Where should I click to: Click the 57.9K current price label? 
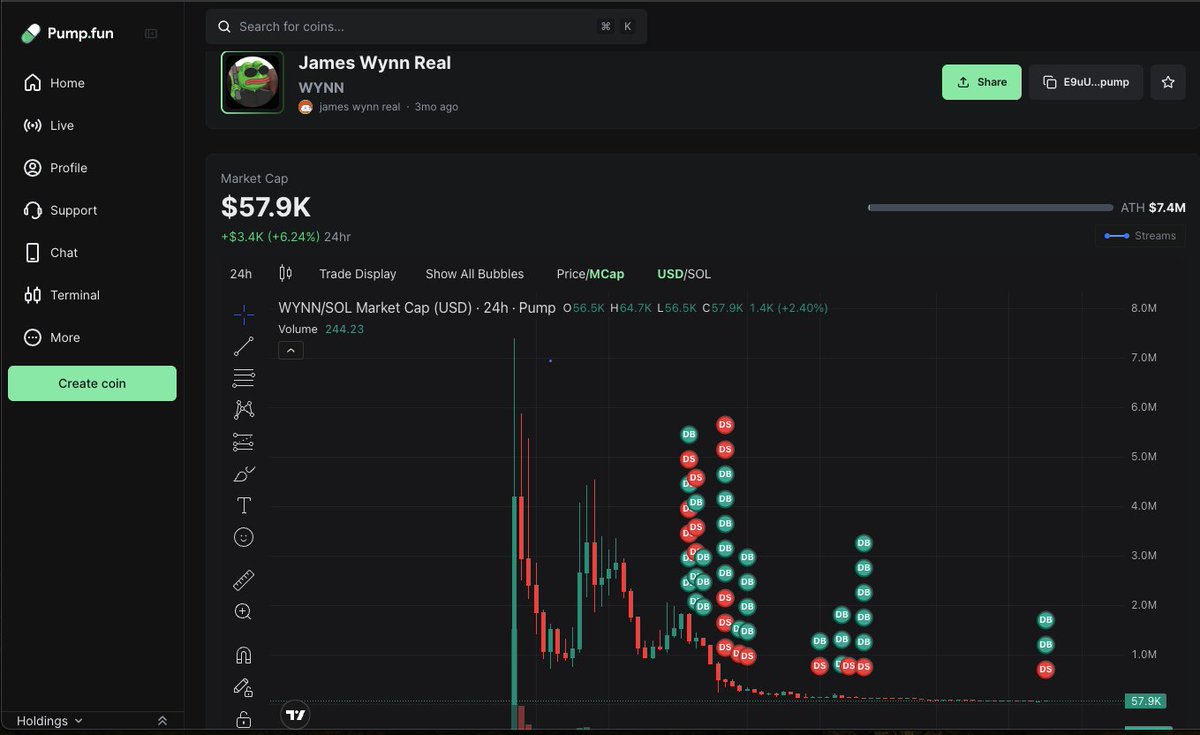[1144, 702]
